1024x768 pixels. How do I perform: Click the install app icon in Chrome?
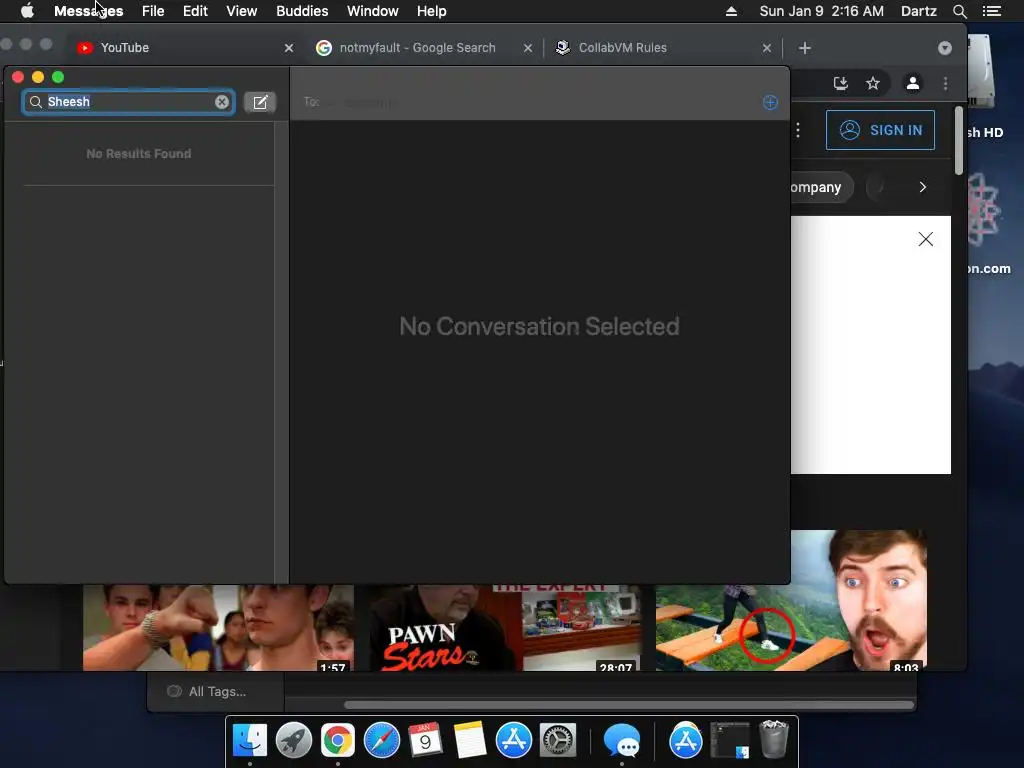(x=840, y=84)
